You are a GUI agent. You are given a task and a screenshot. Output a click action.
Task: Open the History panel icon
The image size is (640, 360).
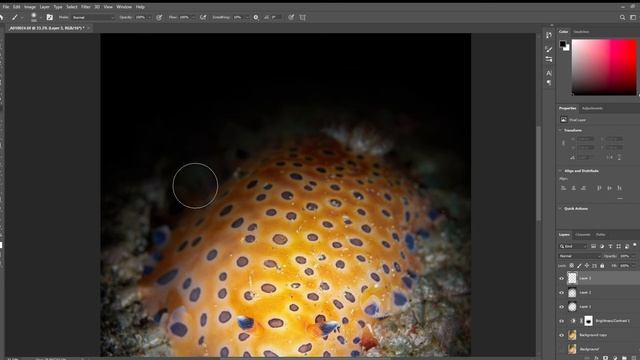coord(549,36)
